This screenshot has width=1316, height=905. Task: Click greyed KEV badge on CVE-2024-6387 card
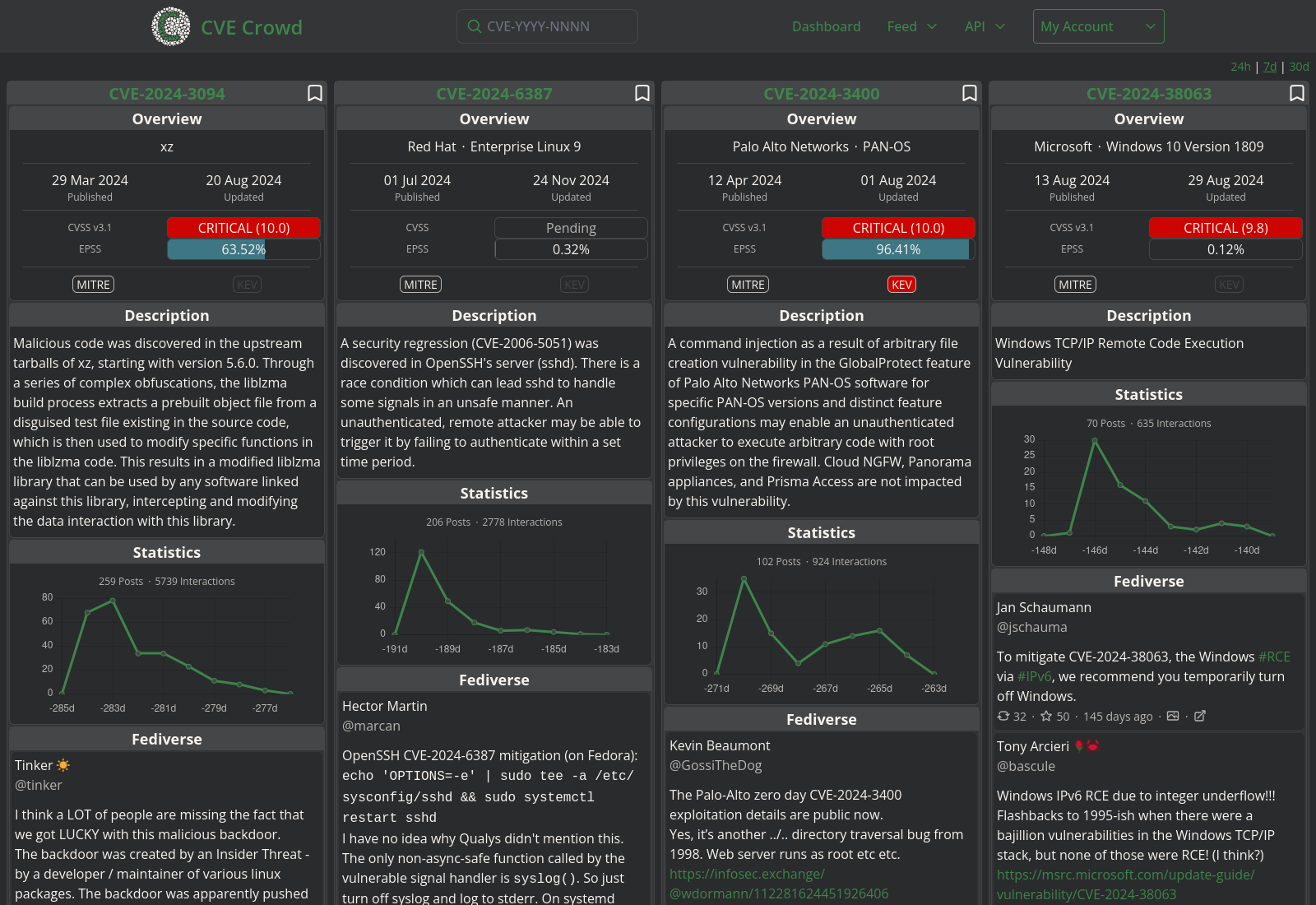point(575,285)
